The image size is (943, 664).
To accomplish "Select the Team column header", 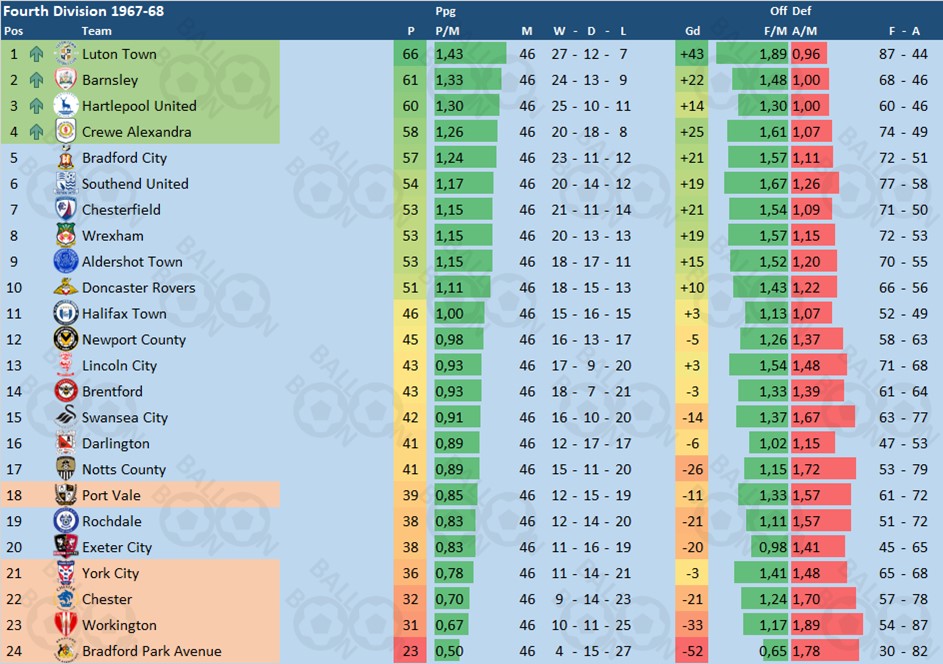I will tap(97, 31).
